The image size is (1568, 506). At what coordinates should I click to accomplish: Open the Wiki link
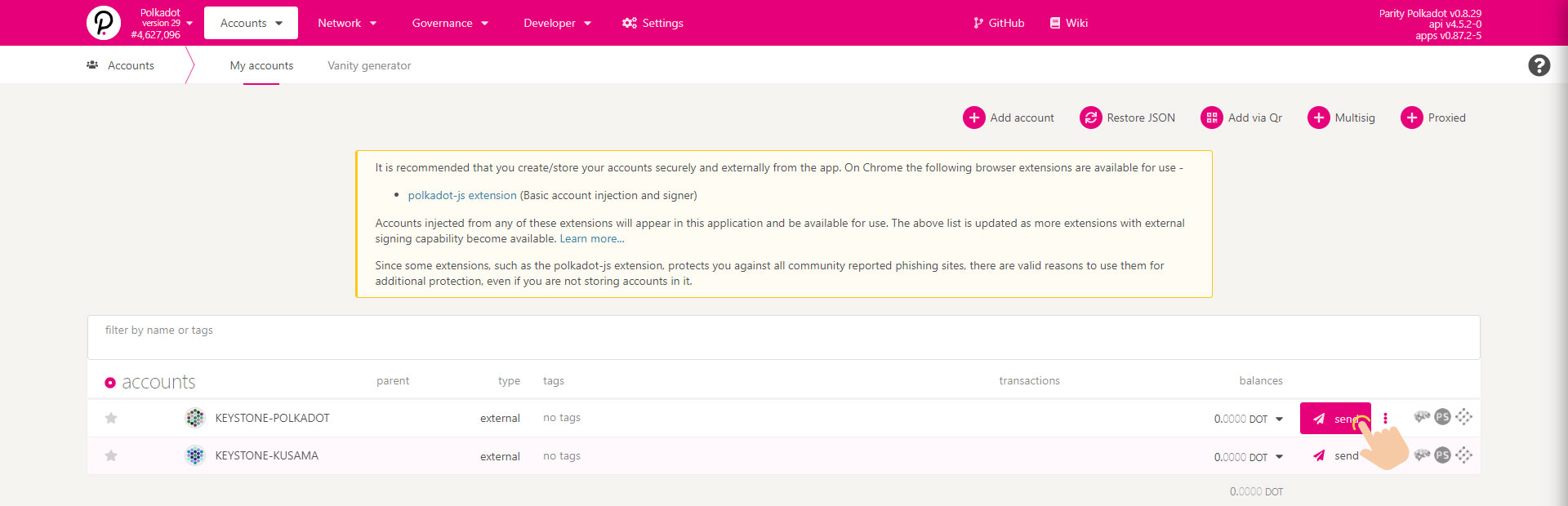click(1068, 23)
